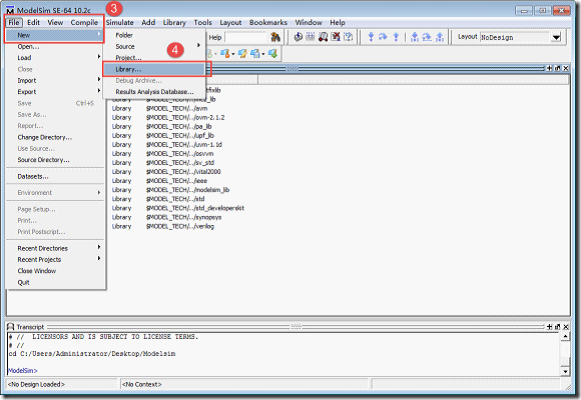Viewport: 581px width, 400px height.
Task: Select New in the File menu
Action: pyautogui.click(x=55, y=35)
